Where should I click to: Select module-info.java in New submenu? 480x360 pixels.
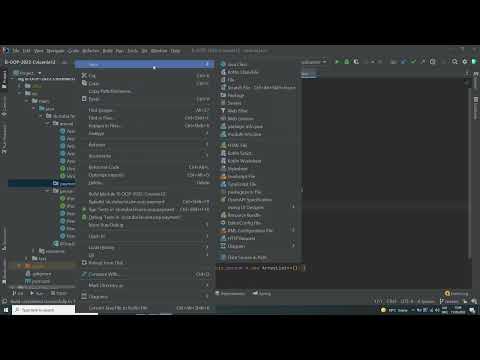(259, 134)
